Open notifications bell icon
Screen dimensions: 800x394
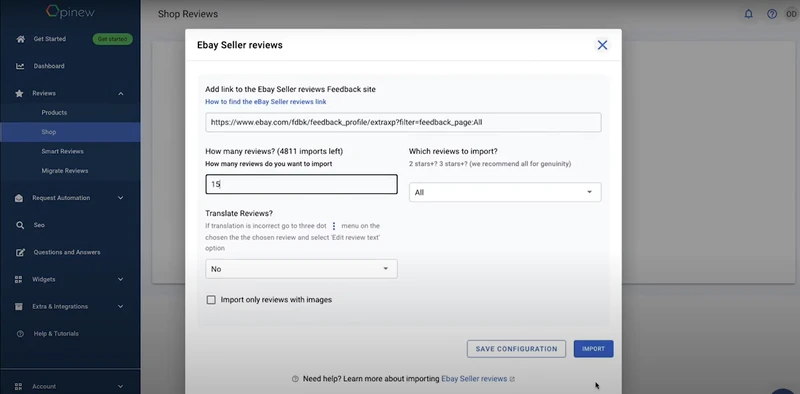point(748,14)
